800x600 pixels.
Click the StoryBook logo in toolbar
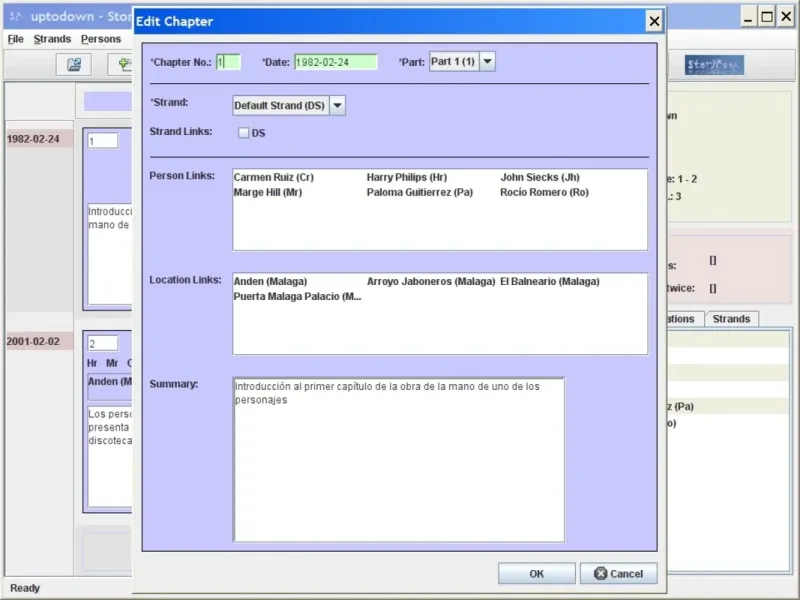714,65
